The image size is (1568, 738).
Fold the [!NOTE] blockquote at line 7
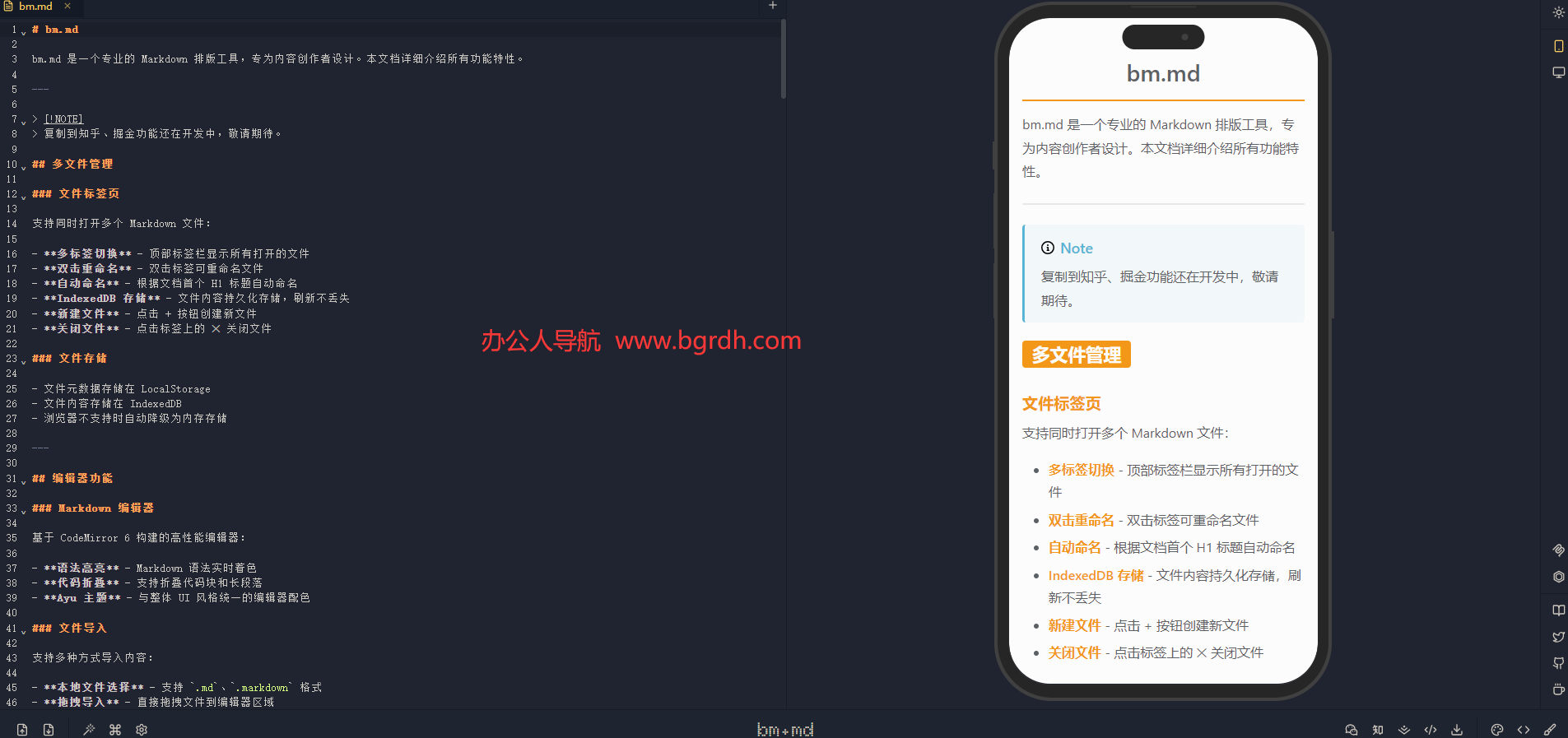click(x=23, y=121)
